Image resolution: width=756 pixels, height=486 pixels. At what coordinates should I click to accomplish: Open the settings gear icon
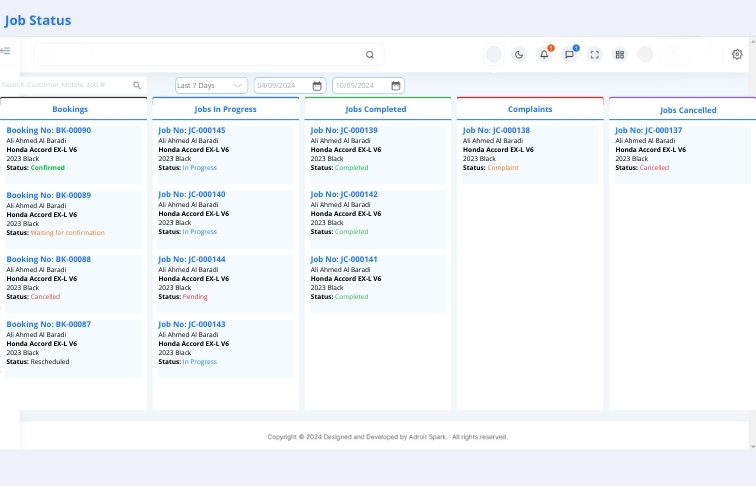[737, 54]
